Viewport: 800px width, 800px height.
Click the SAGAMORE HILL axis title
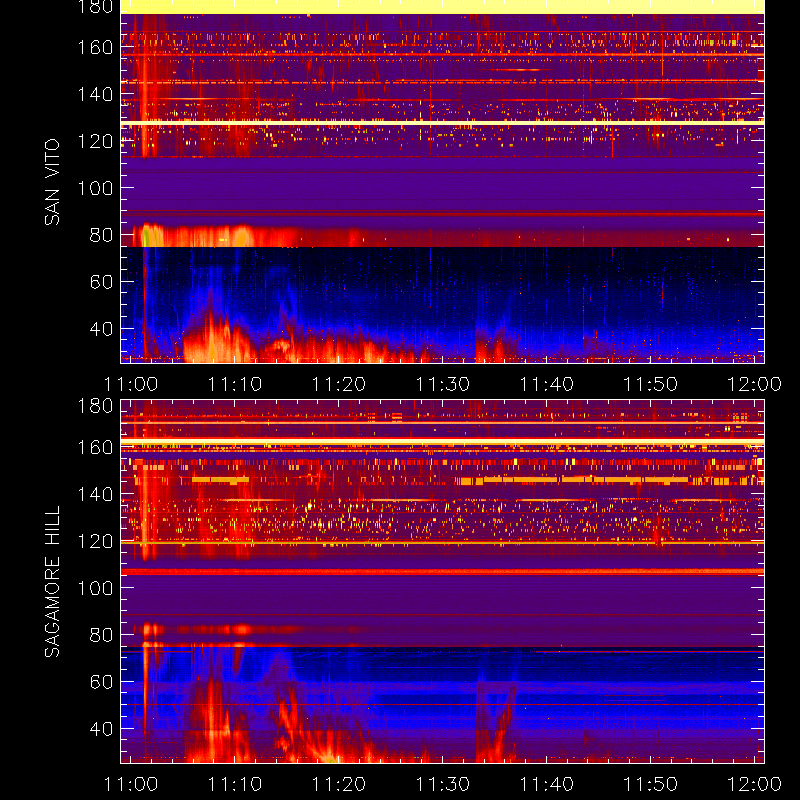[x=52, y=582]
